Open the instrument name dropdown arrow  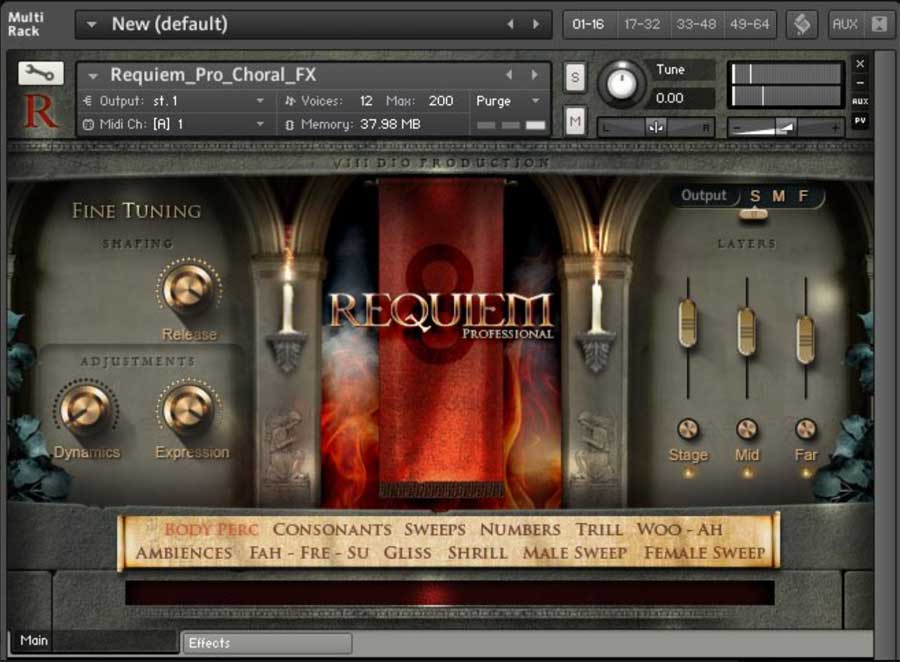pos(93,75)
